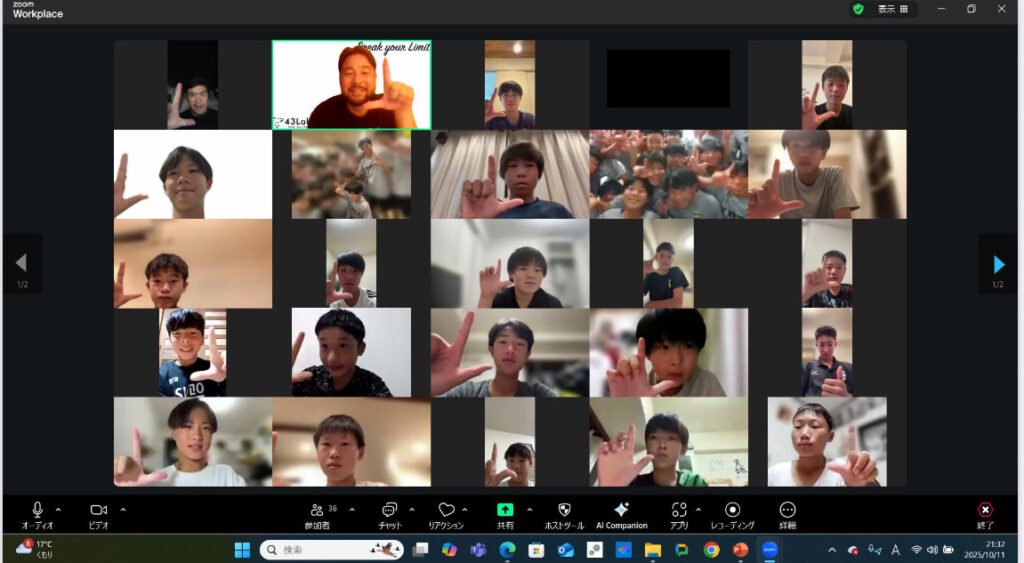Image resolution: width=1024 pixels, height=563 pixels.
Task: Open the 表示 view layout menu
Action: [893, 9]
